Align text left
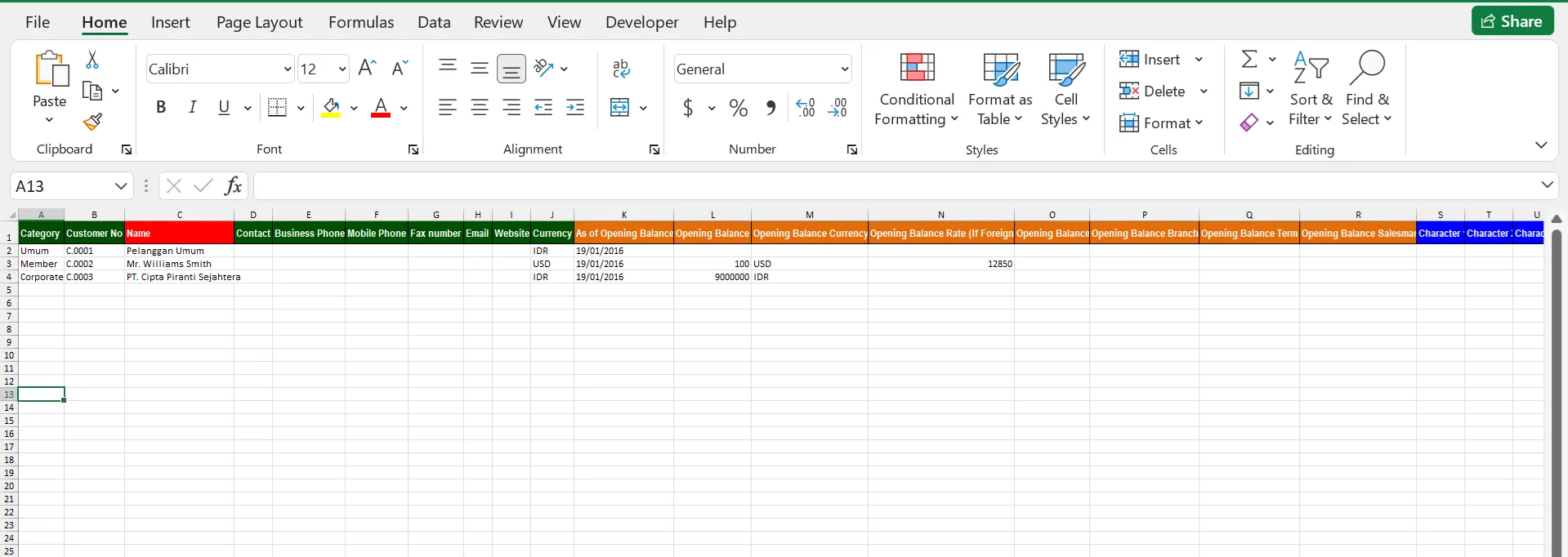The width and height of the screenshot is (1568, 557). (447, 107)
